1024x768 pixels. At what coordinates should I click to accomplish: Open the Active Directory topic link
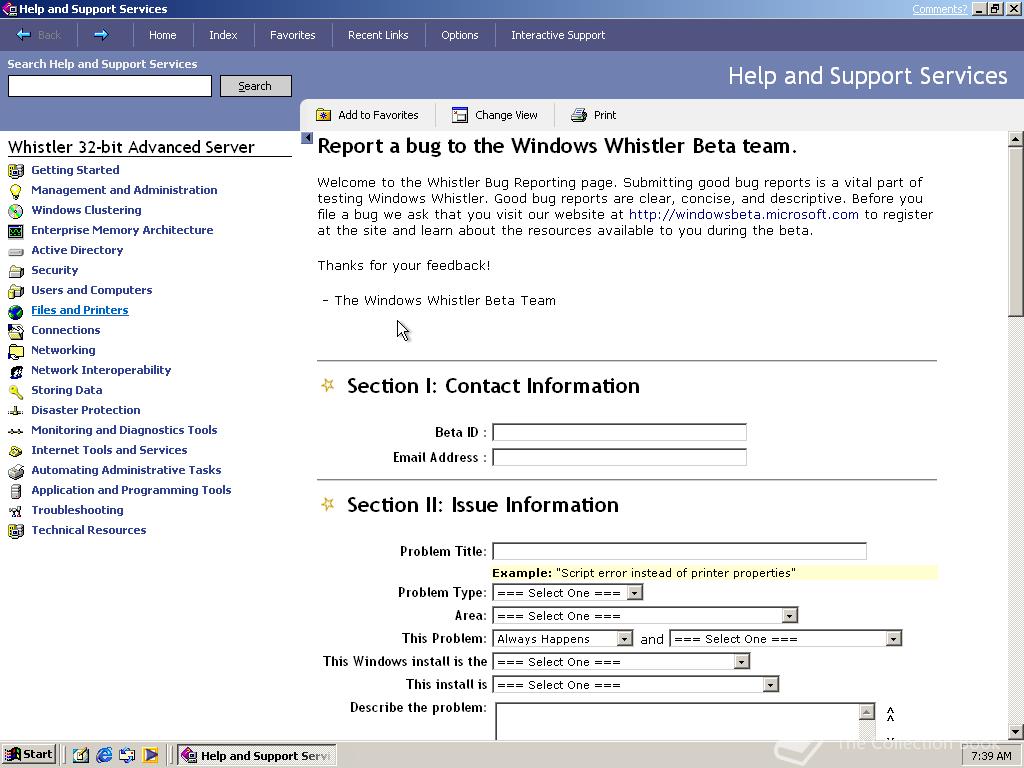tap(77, 250)
